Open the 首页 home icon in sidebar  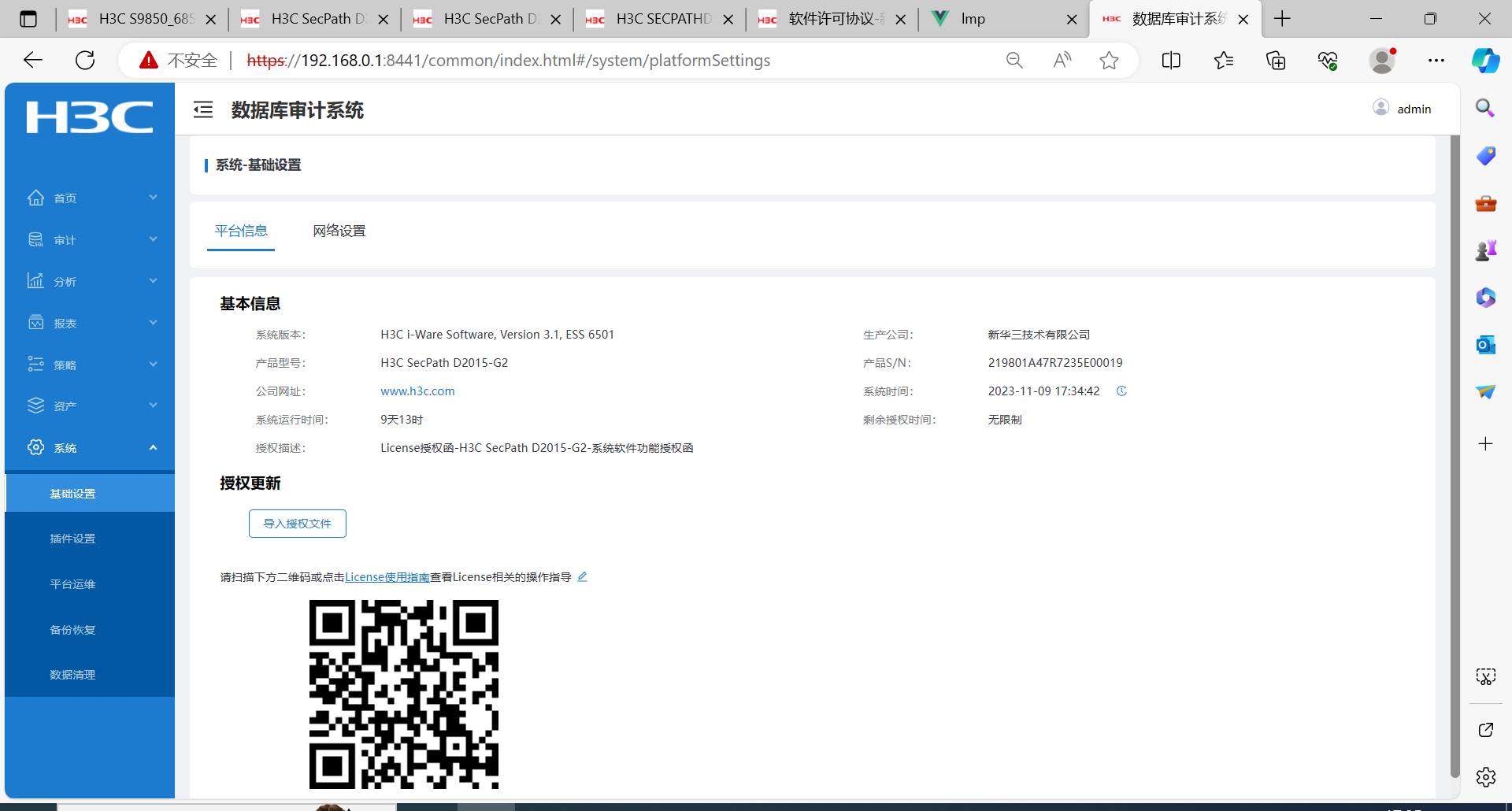pyautogui.click(x=36, y=198)
